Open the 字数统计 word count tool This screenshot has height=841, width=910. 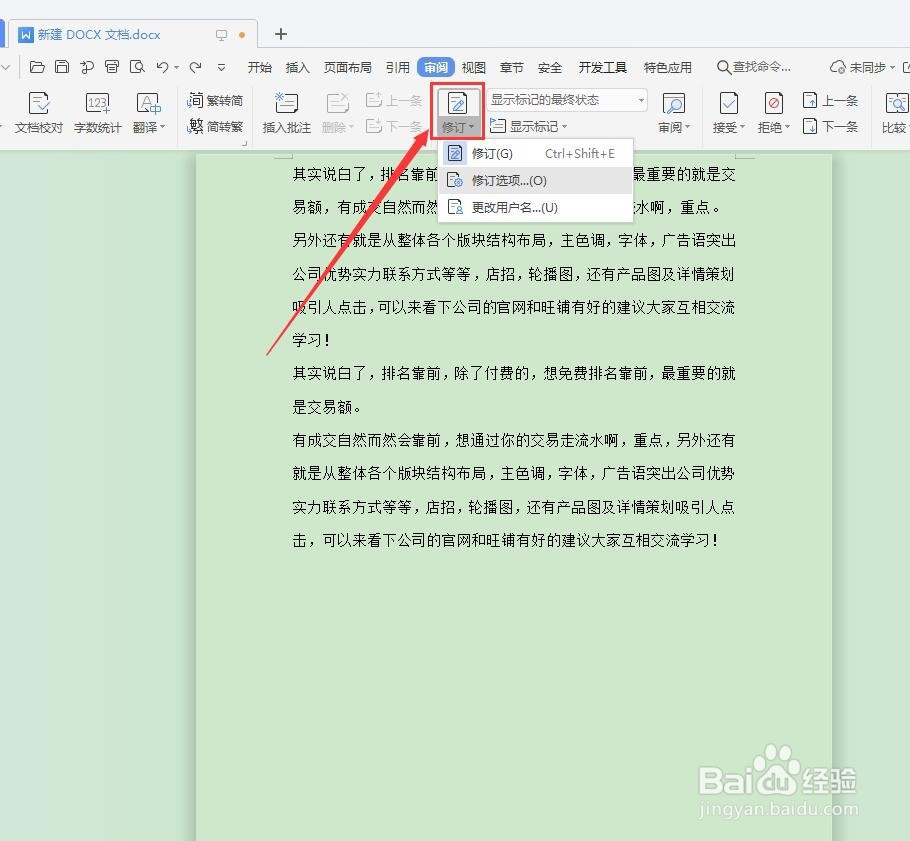(x=97, y=110)
